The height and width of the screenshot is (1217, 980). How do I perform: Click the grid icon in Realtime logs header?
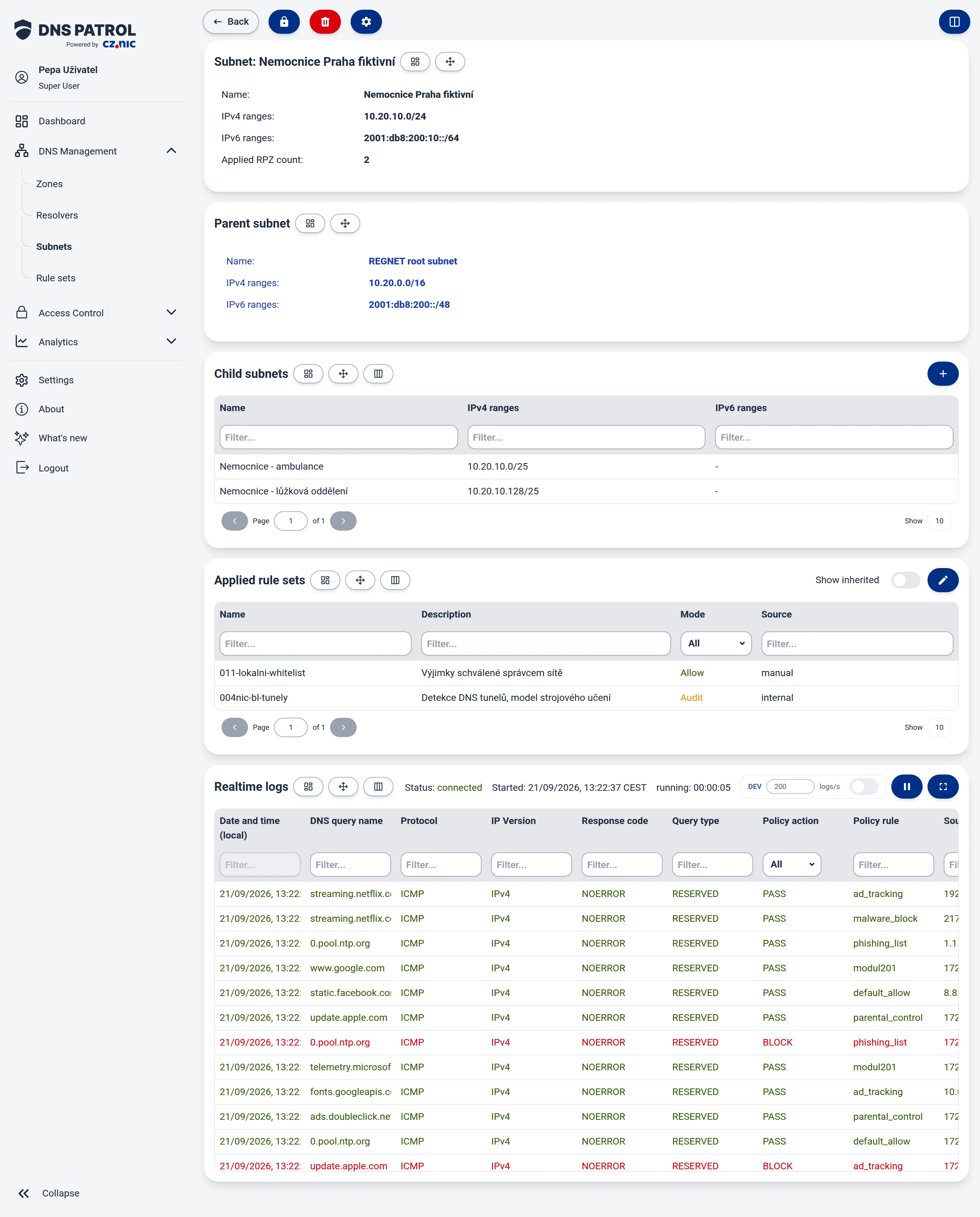308,787
